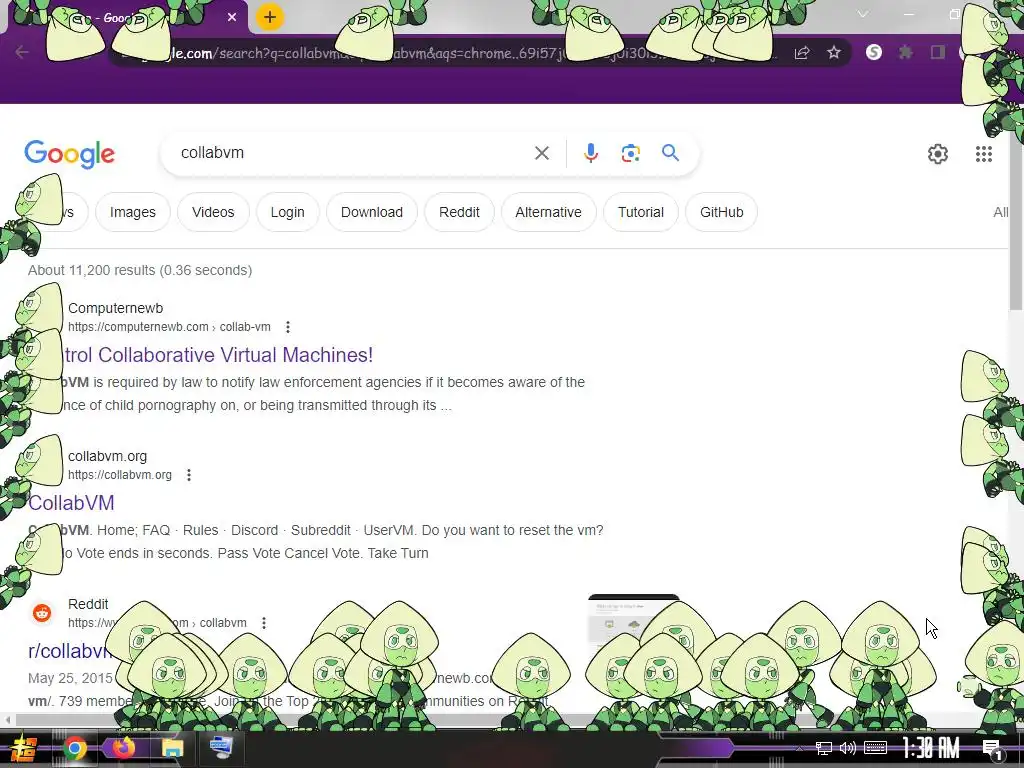
Task: Select the Reddit search chip
Action: (x=459, y=212)
